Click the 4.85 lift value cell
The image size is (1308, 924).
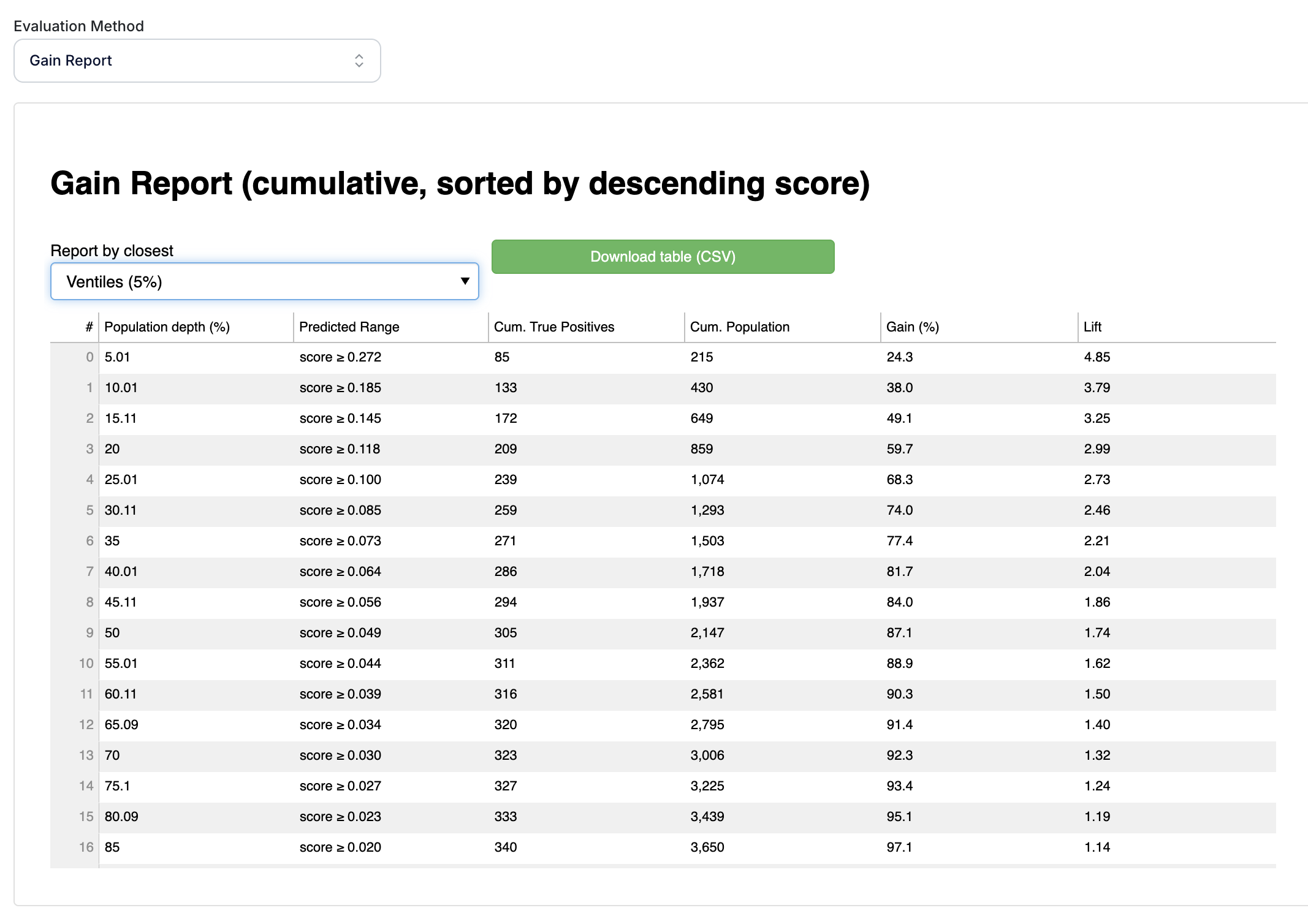[1097, 357]
